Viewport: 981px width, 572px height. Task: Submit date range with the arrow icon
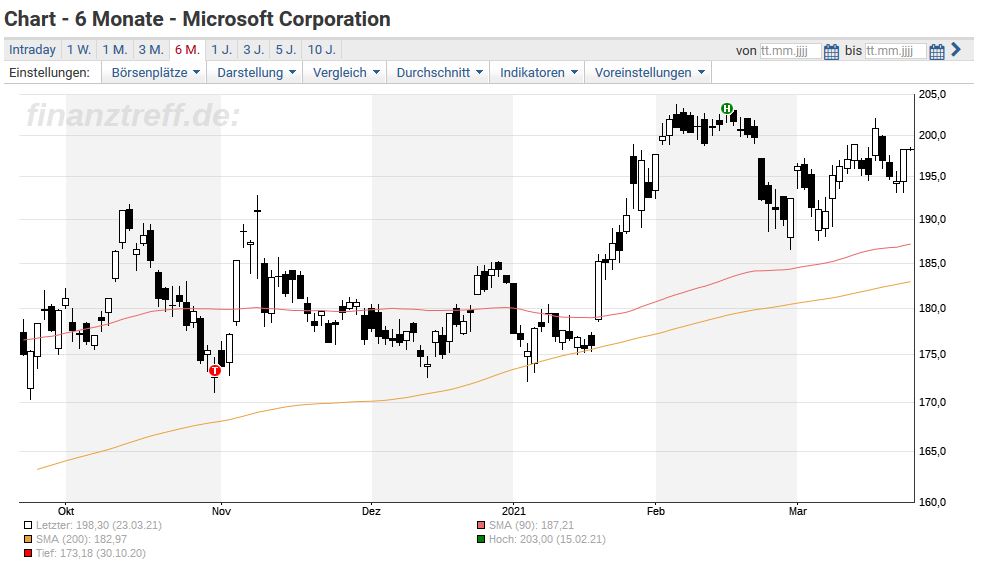pyautogui.click(x=955, y=49)
